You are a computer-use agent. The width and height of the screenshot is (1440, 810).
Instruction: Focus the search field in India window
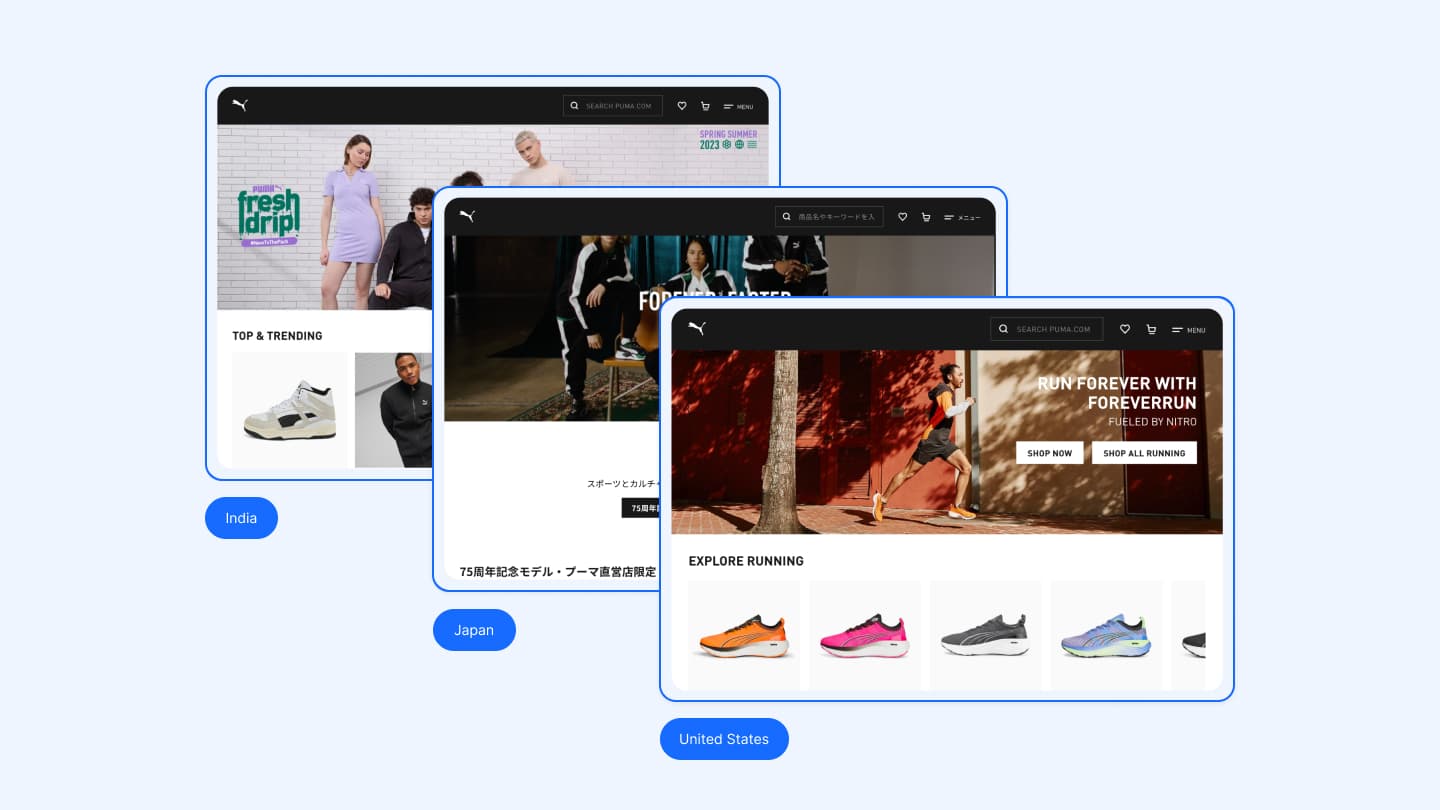[x=613, y=105]
